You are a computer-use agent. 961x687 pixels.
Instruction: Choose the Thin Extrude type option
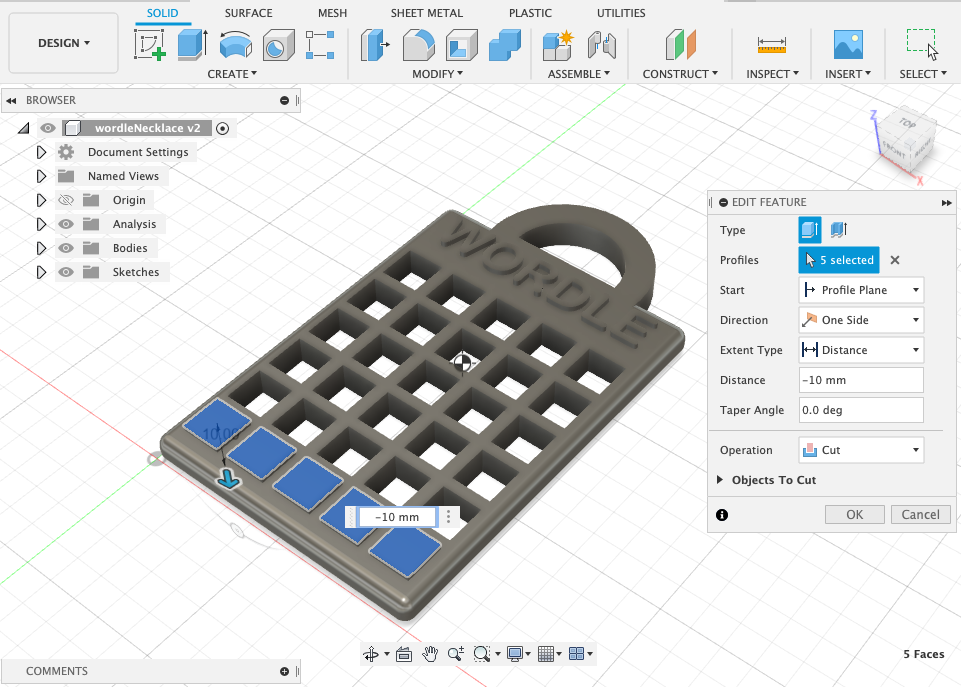click(x=838, y=230)
